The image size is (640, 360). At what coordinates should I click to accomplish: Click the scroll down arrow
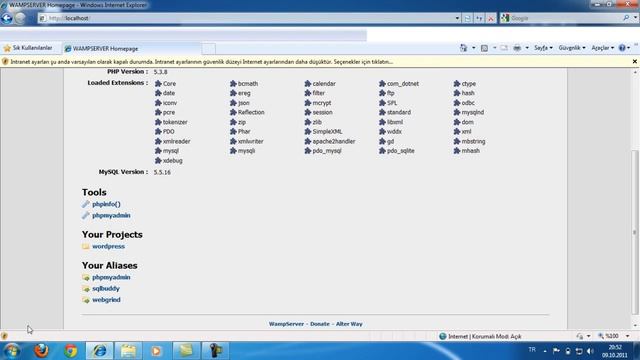pos(635,325)
